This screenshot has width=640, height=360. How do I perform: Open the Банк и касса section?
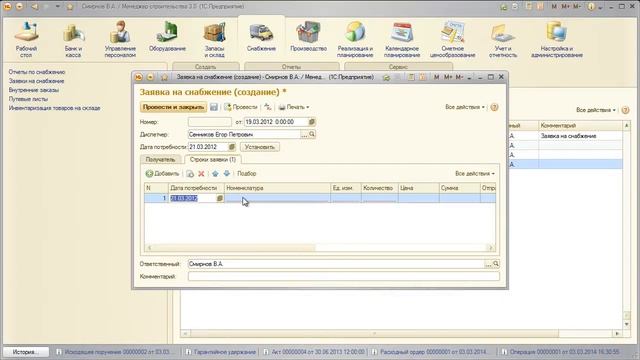[x=73, y=40]
